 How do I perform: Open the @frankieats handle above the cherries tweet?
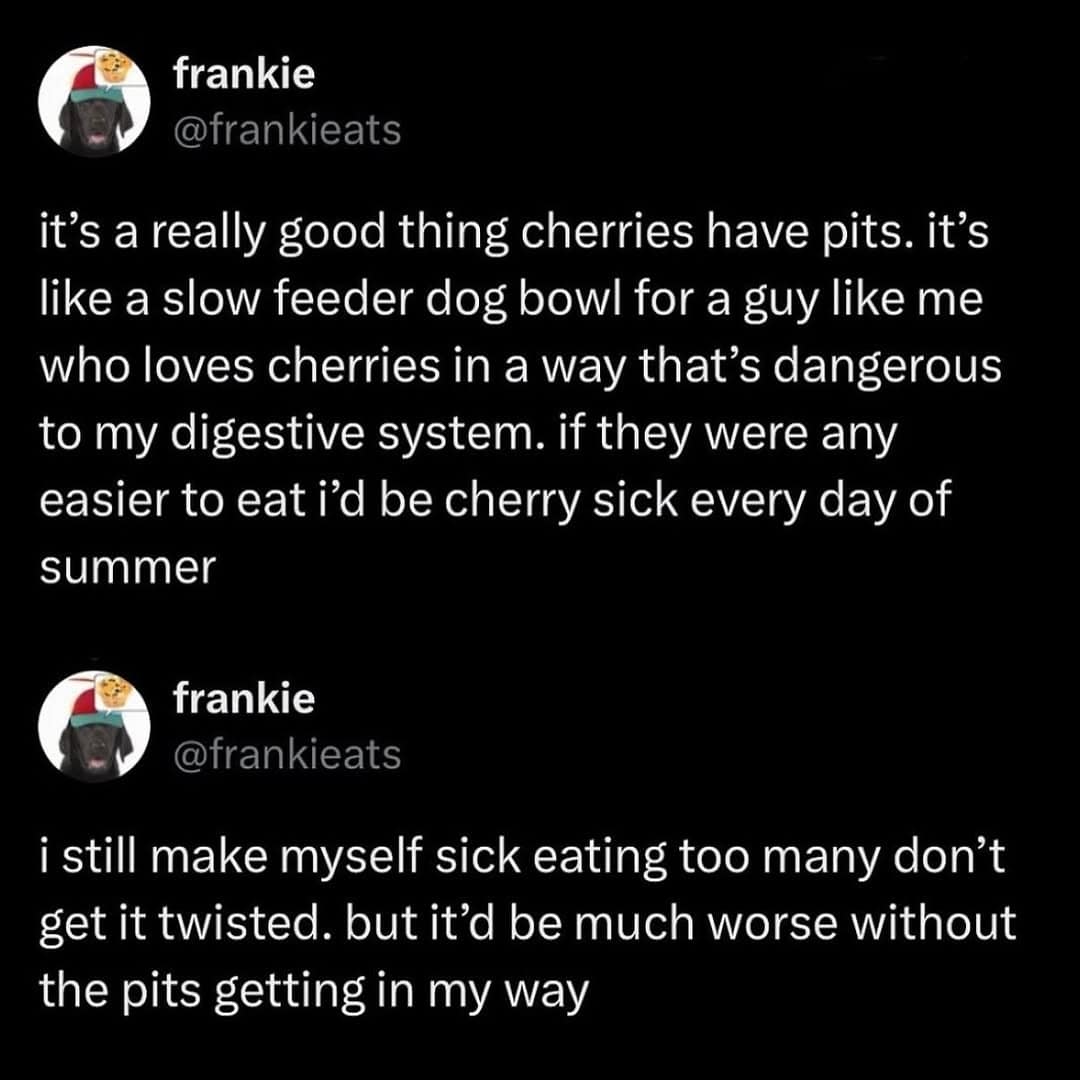(x=287, y=129)
